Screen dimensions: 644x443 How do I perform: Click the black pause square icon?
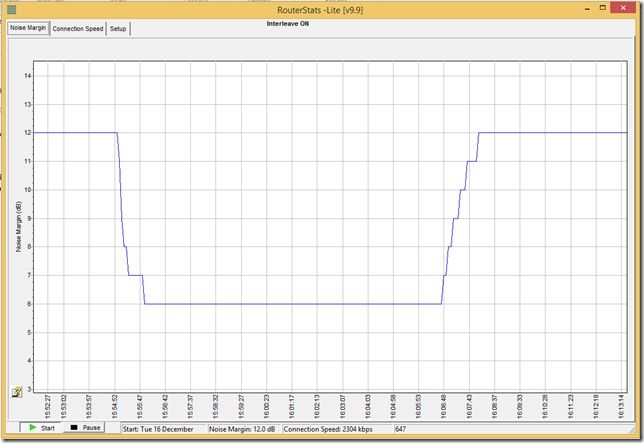74,427
